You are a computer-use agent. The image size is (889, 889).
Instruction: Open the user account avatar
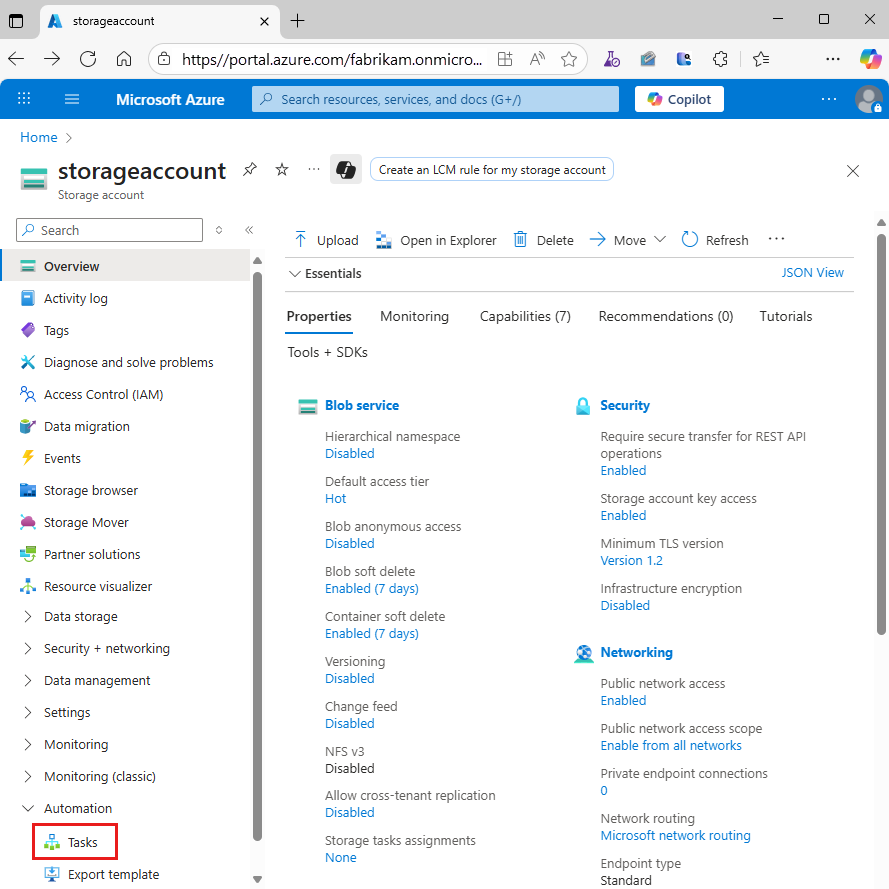click(868, 99)
